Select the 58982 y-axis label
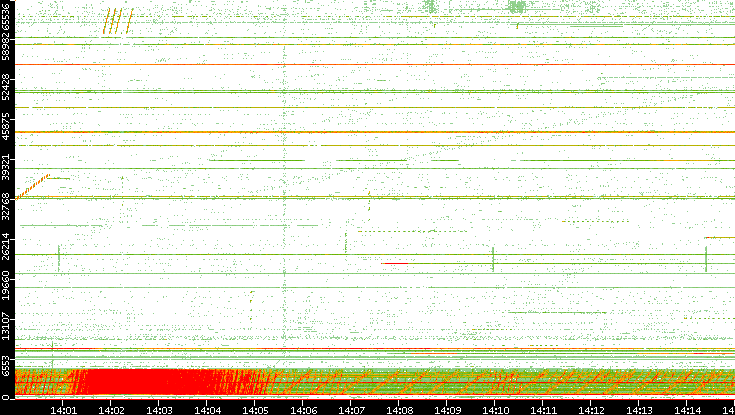The height and width of the screenshot is (415, 735). coord(7,50)
